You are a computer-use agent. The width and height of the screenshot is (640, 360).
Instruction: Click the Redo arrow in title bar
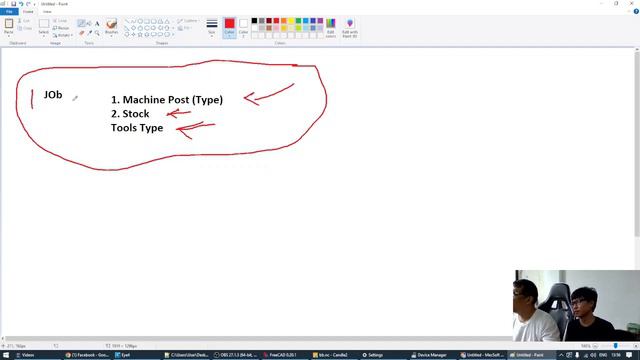28,4
